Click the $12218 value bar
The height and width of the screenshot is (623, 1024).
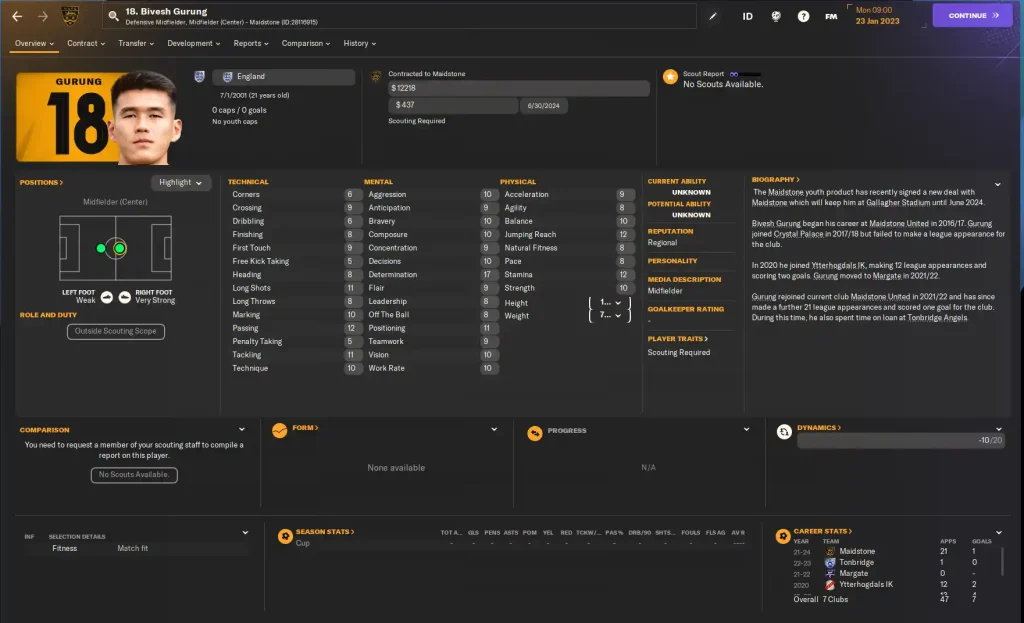pos(519,88)
